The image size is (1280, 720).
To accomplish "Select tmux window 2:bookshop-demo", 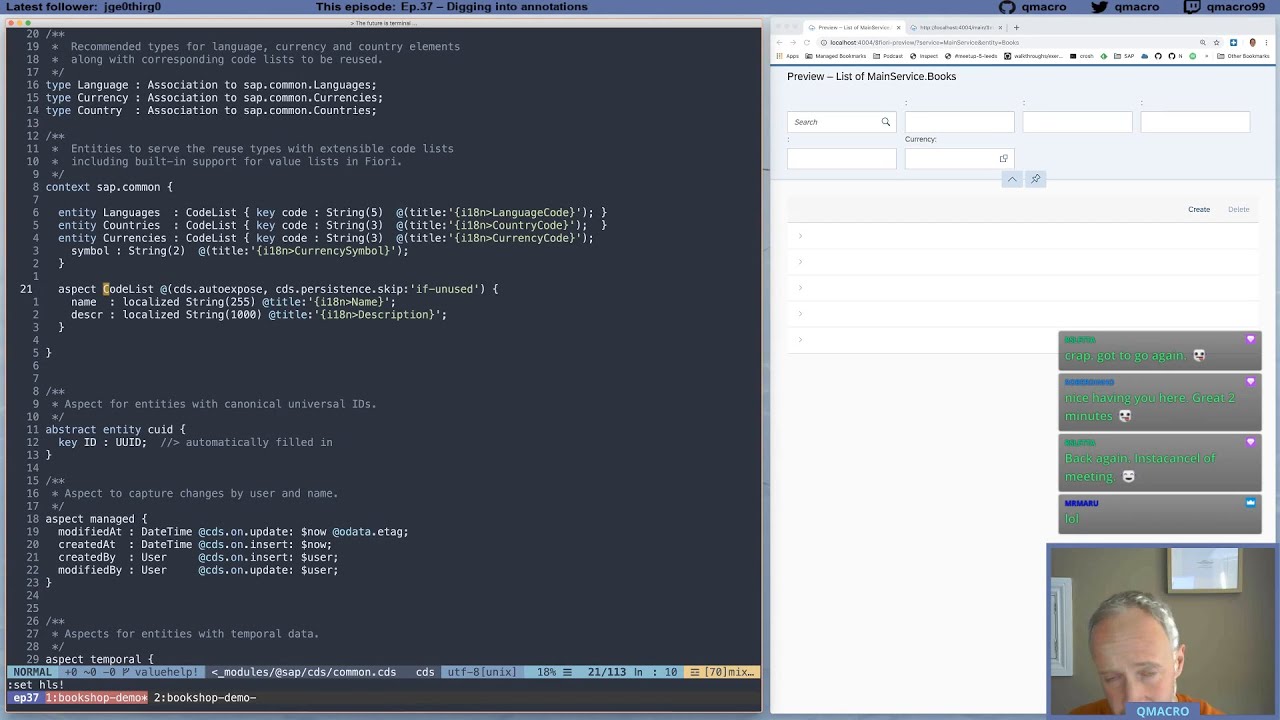I will (204, 697).
